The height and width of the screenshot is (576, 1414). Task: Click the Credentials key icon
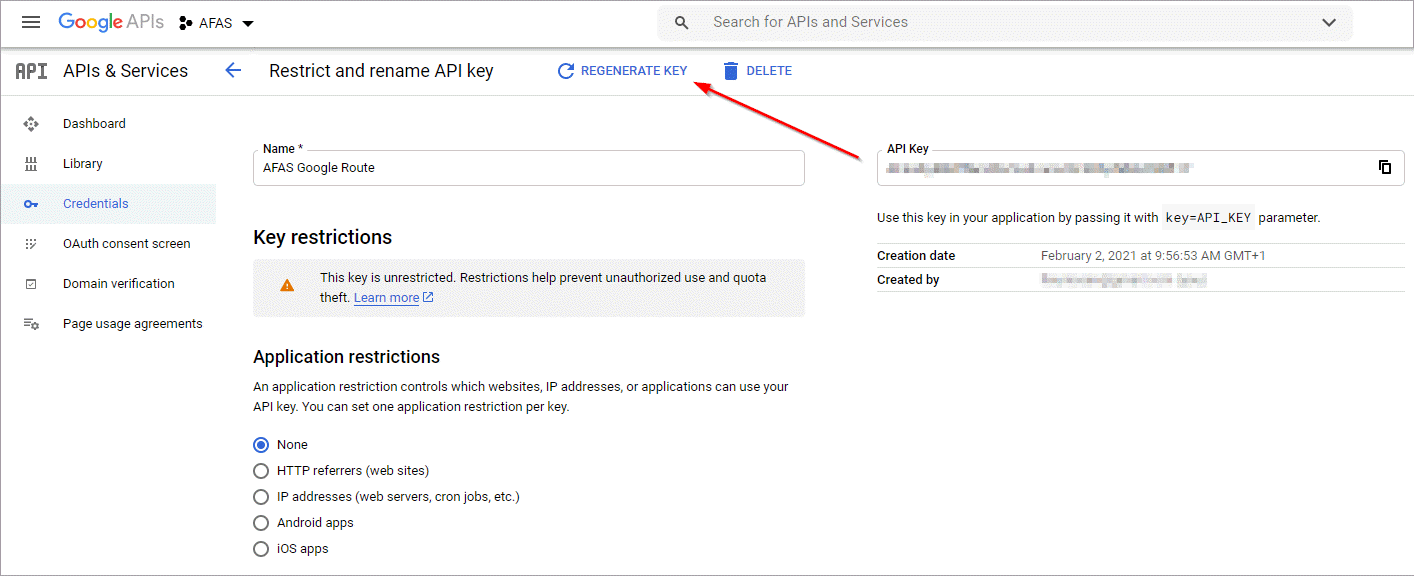point(31,204)
